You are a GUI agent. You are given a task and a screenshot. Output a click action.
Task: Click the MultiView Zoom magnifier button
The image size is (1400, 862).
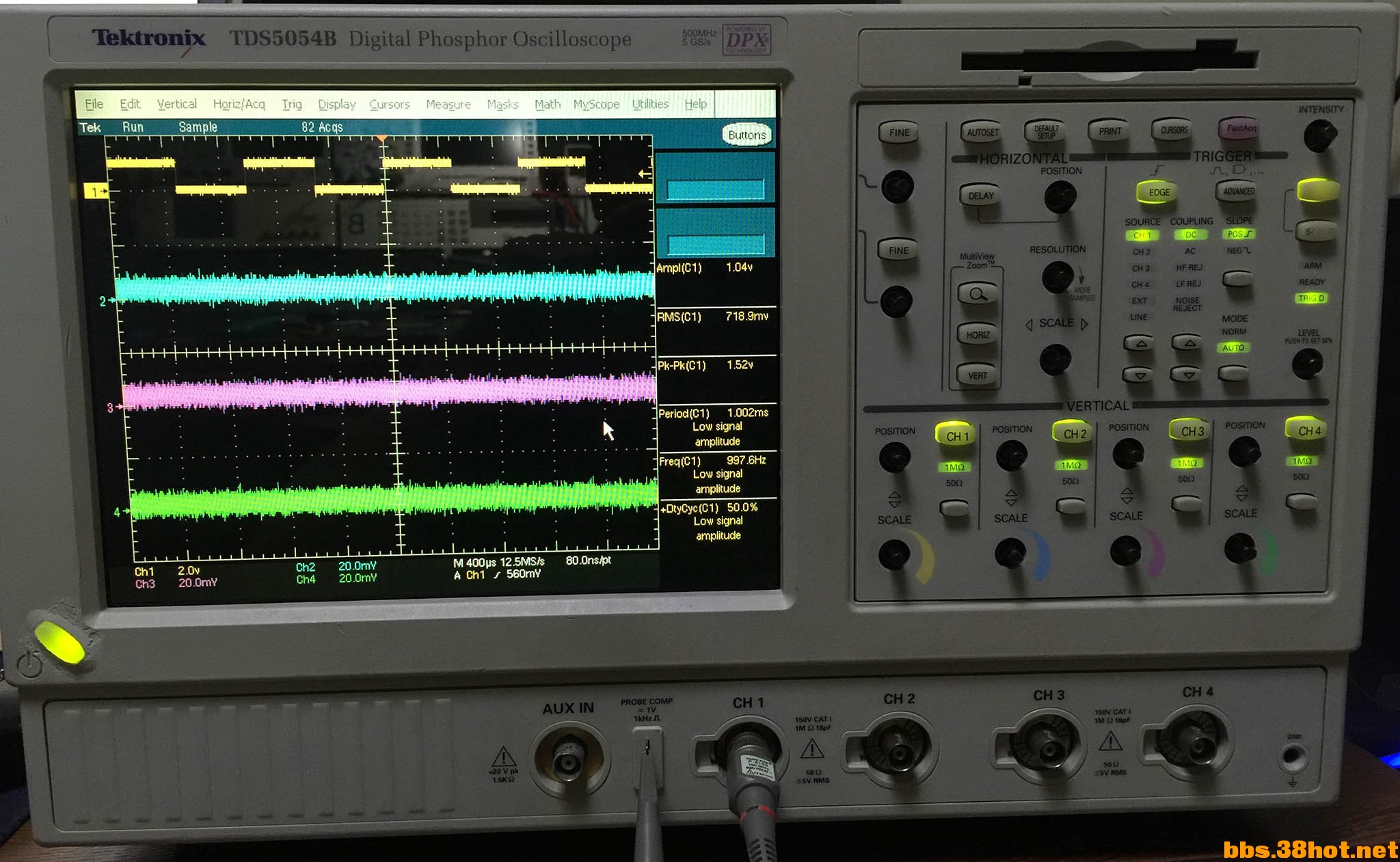[x=978, y=294]
